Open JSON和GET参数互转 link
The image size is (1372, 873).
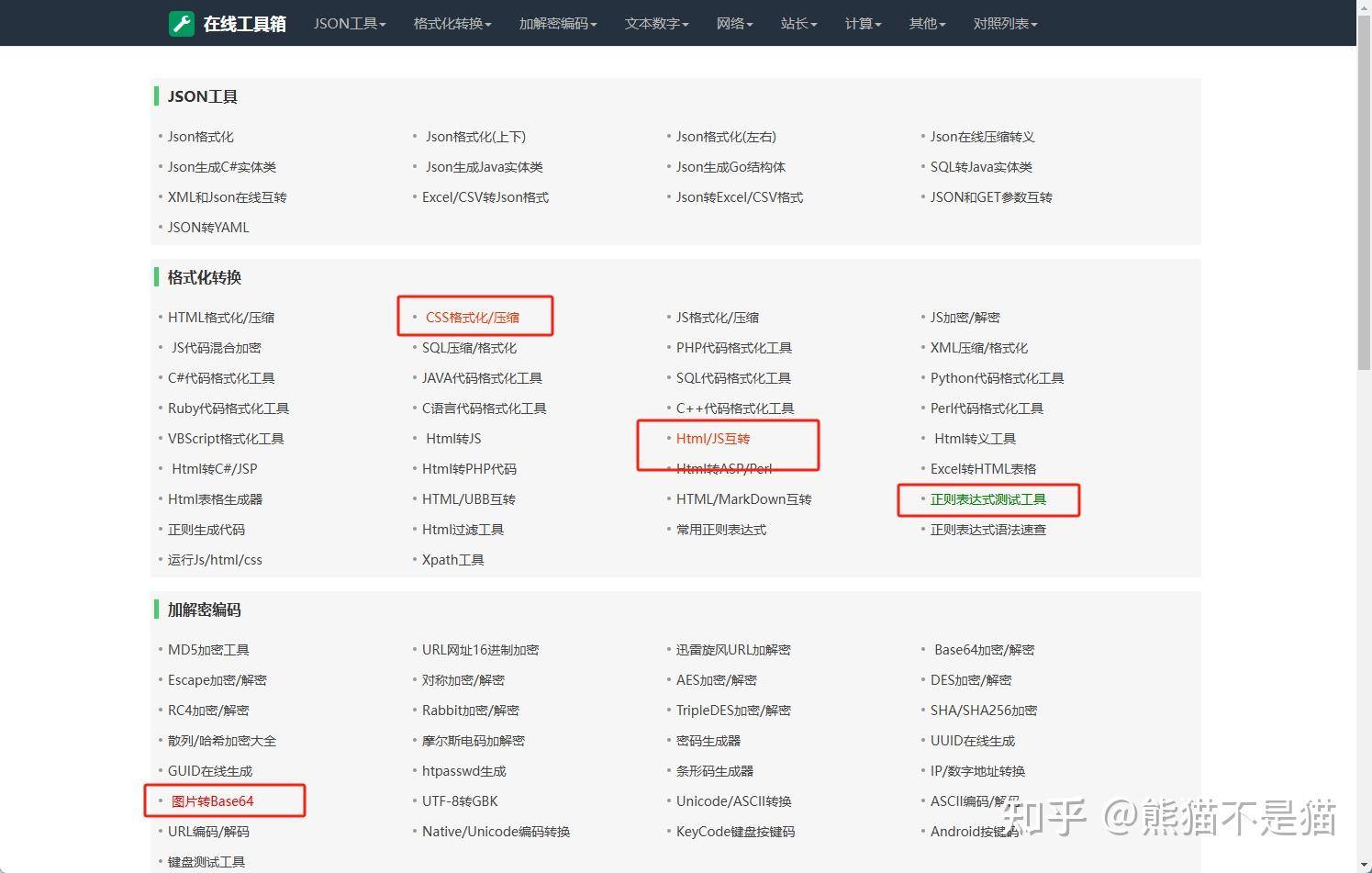pos(991,197)
